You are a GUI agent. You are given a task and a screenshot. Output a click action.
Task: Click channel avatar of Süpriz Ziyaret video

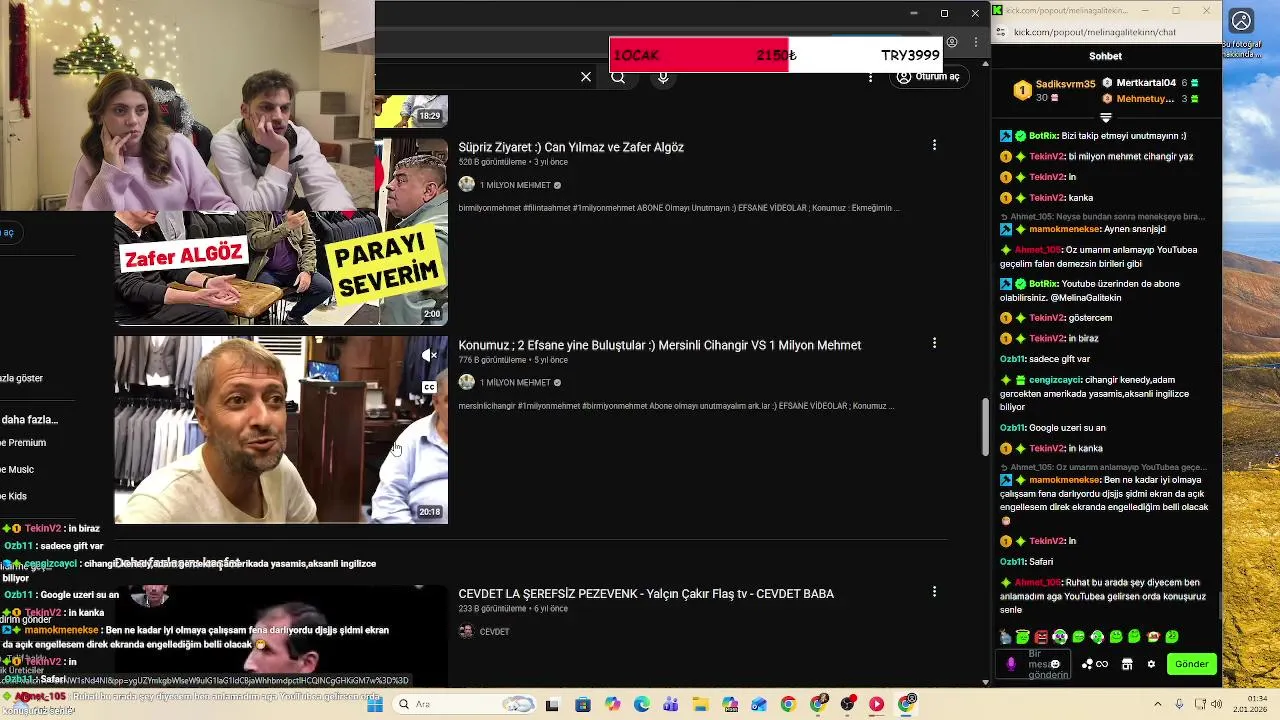pyautogui.click(x=466, y=184)
